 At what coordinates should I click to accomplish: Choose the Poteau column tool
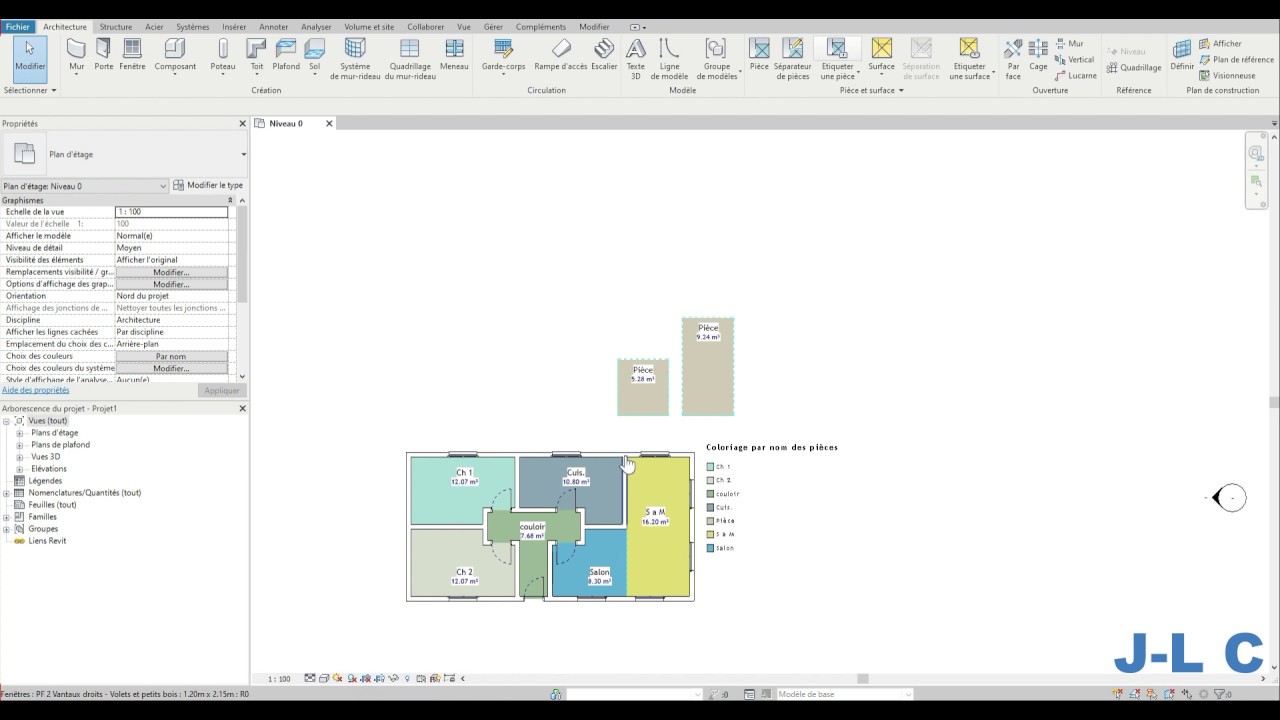click(x=223, y=55)
